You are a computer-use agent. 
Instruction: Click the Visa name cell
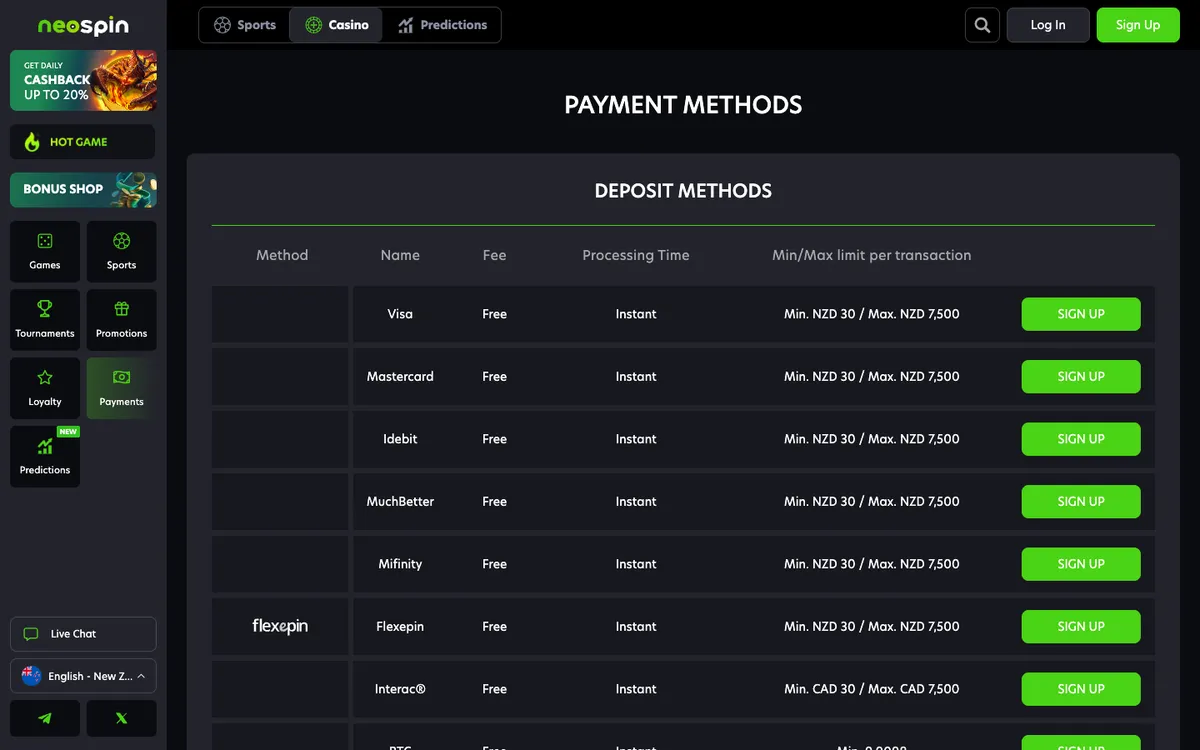(400, 314)
